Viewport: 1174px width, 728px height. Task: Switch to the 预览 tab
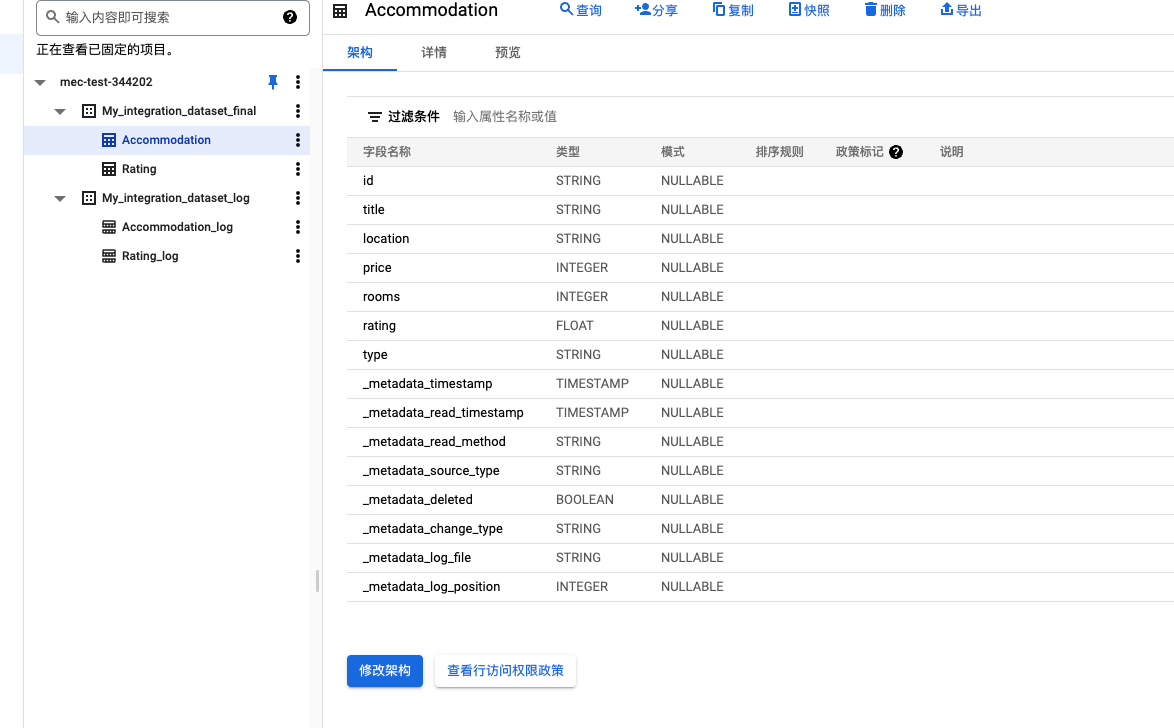click(x=508, y=52)
